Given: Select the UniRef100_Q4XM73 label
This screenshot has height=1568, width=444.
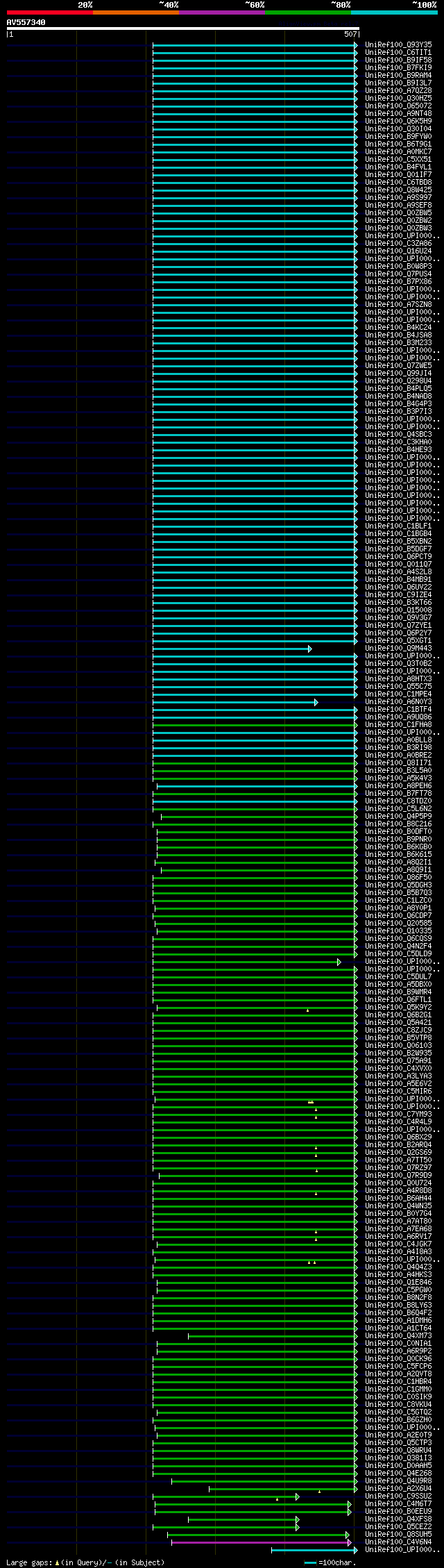Looking at the screenshot, I should [x=398, y=1336].
